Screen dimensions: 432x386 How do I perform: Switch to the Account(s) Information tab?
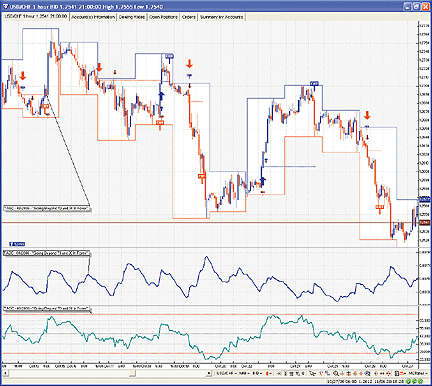coord(93,17)
